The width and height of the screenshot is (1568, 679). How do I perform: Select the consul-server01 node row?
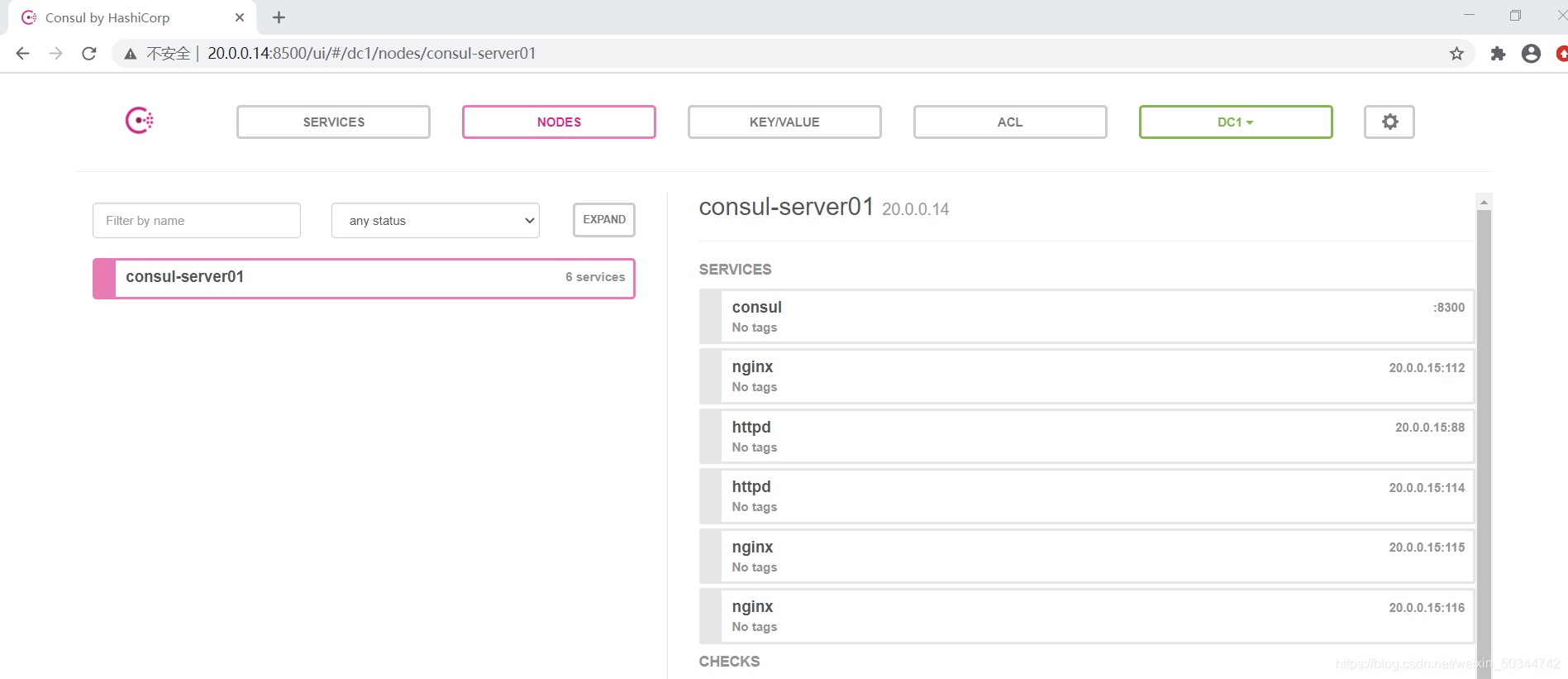point(364,278)
